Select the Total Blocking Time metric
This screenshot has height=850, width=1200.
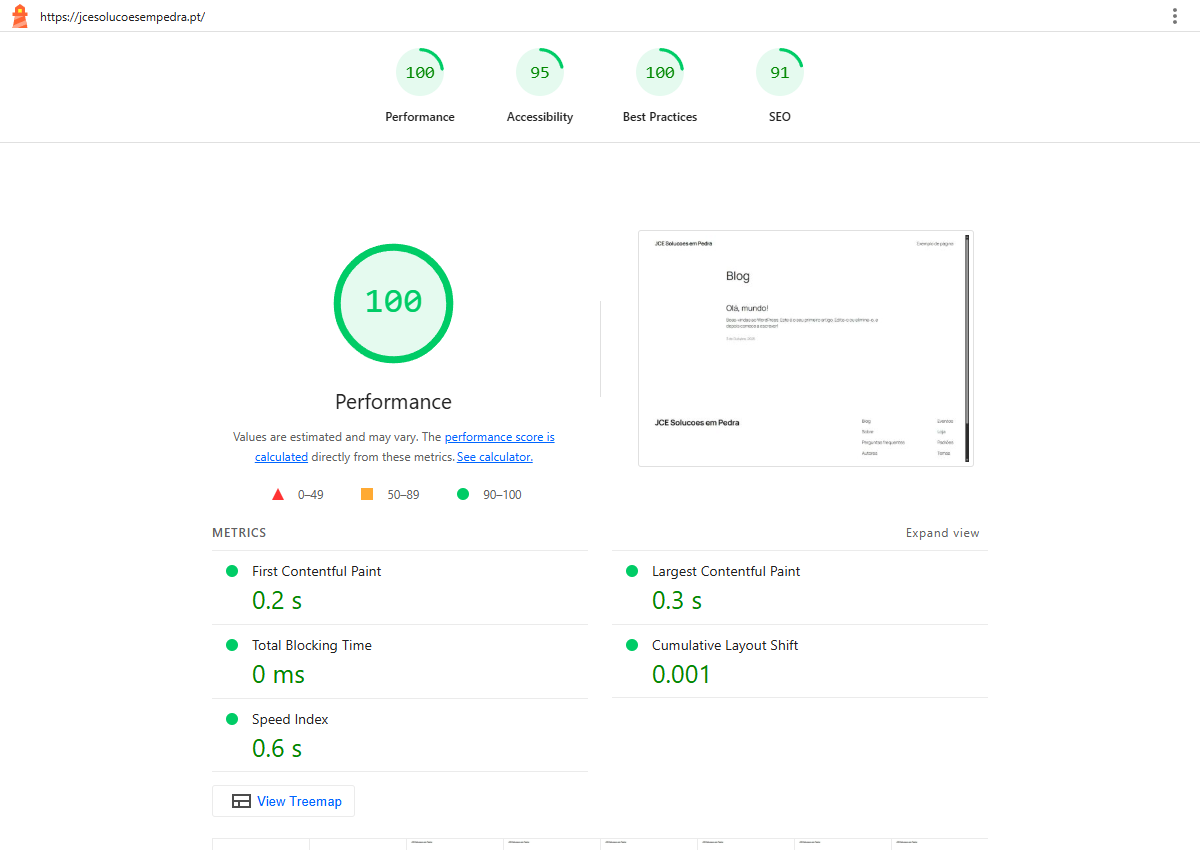(x=400, y=662)
